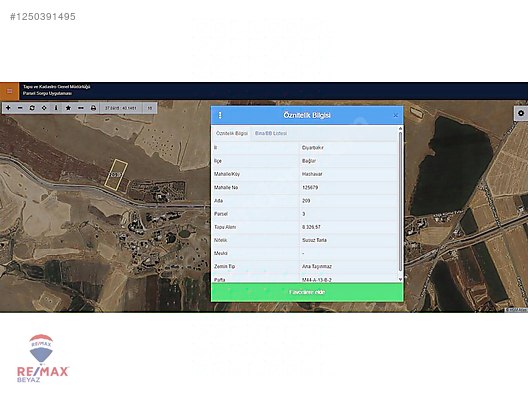Zoom in with the plus tool
Screen dimensions: 528x396
pyautogui.click(x=8, y=108)
